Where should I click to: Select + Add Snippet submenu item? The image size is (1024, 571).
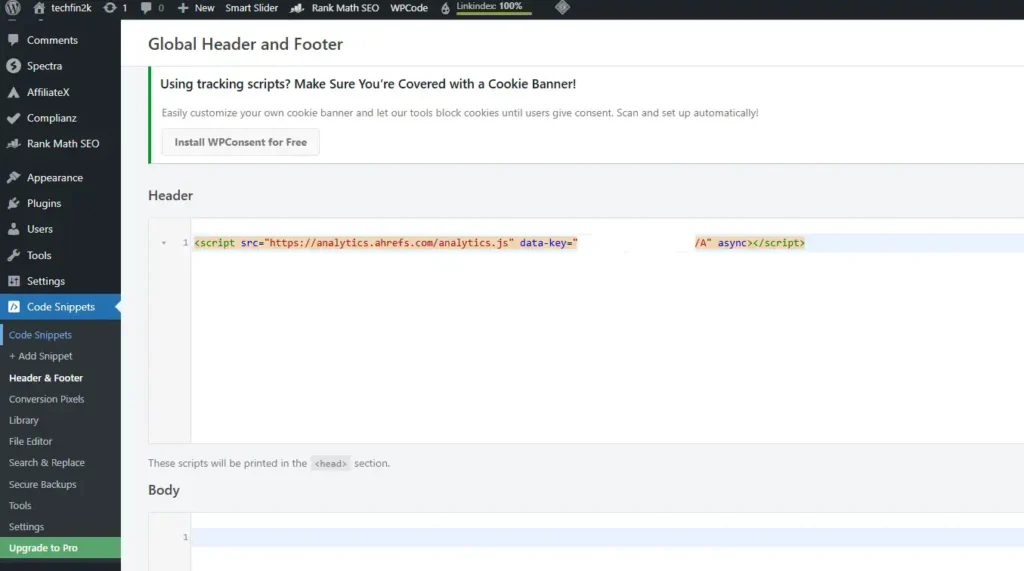click(x=40, y=356)
